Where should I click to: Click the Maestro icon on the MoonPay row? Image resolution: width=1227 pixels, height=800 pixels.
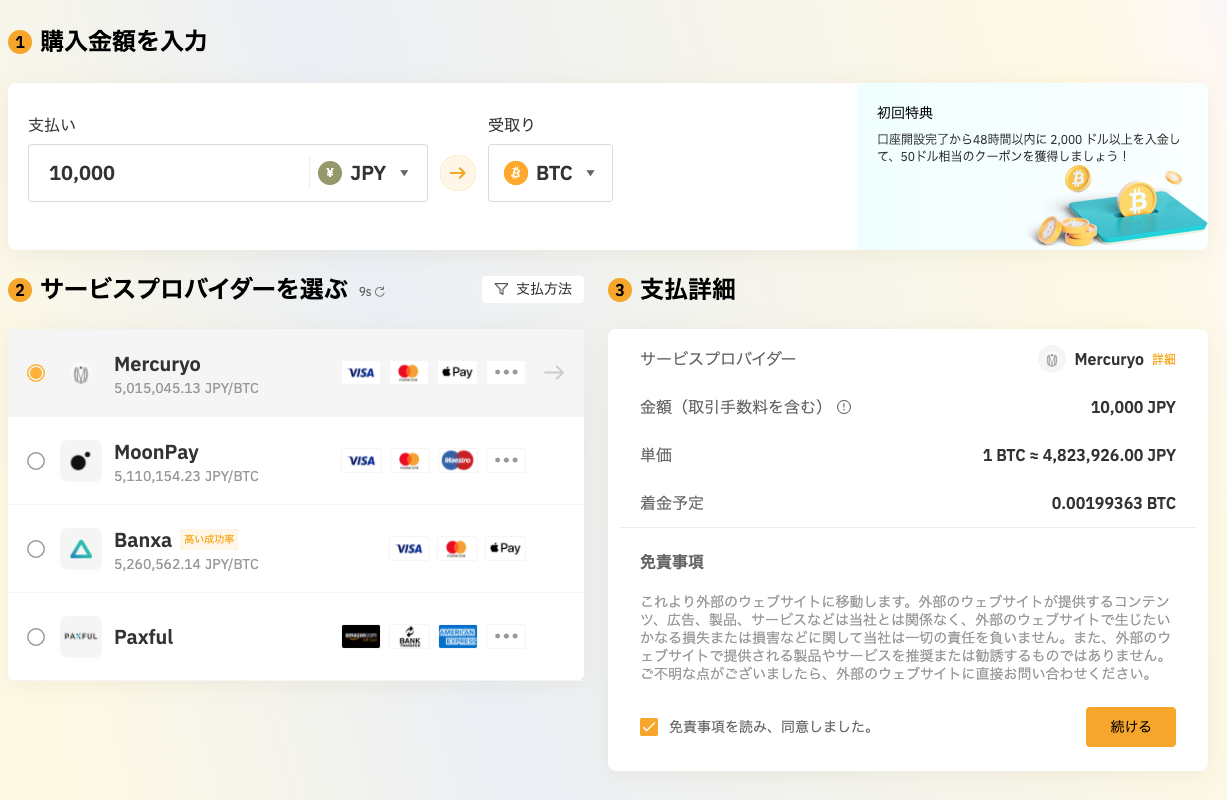[457, 460]
